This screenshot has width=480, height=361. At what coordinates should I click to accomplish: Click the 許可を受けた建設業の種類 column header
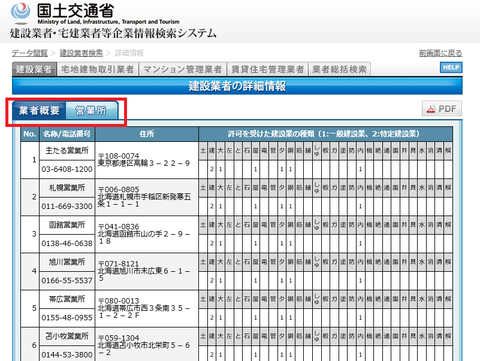[x=325, y=134]
